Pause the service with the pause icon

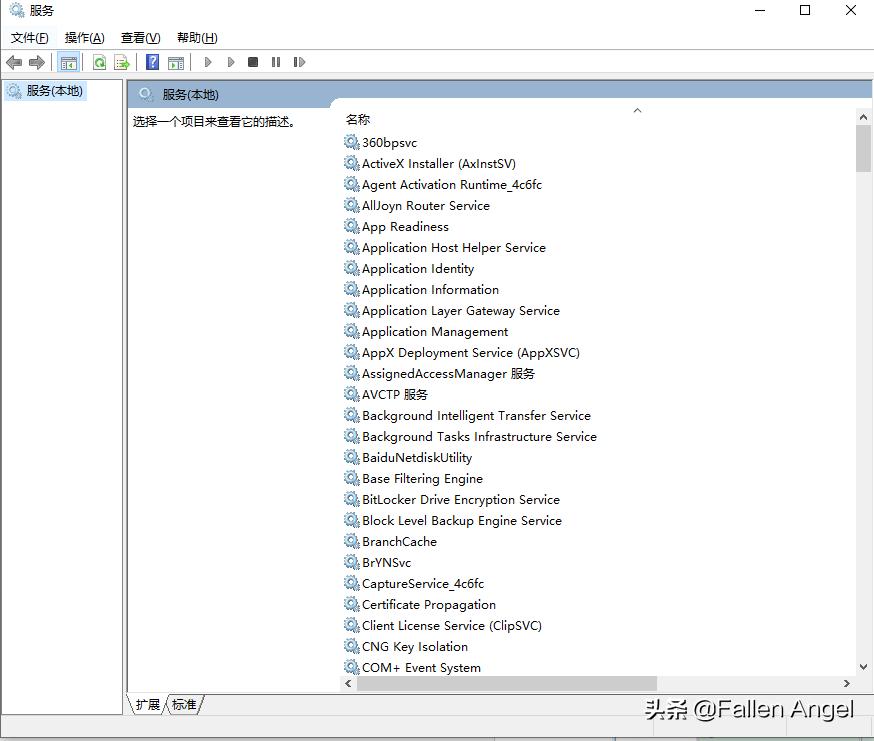pyautogui.click(x=276, y=61)
